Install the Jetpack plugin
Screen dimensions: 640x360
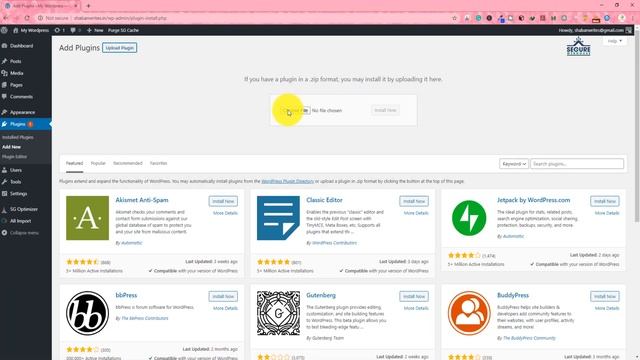coord(605,201)
